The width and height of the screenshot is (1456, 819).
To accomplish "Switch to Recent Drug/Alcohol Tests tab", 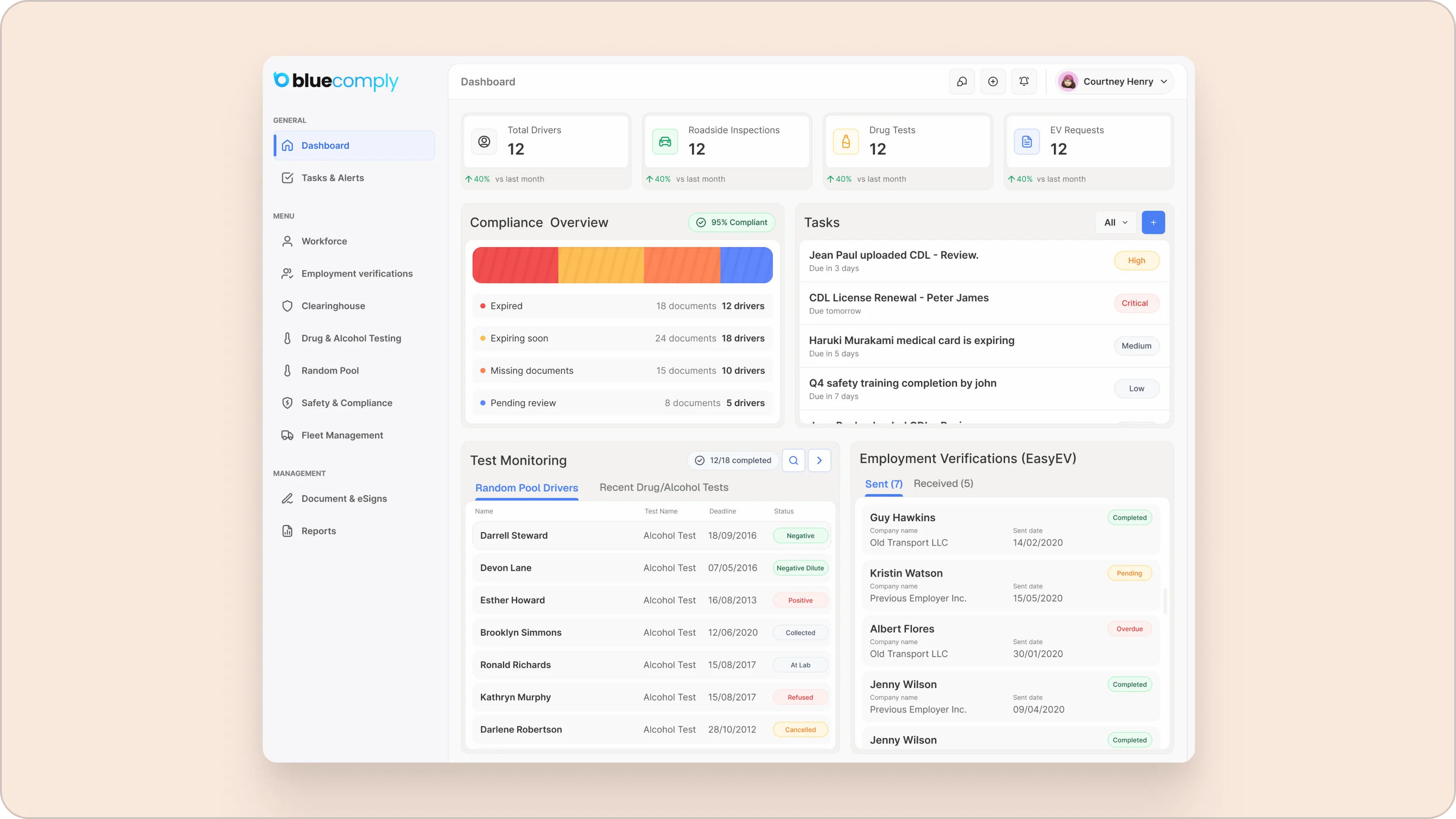I will coord(664,487).
